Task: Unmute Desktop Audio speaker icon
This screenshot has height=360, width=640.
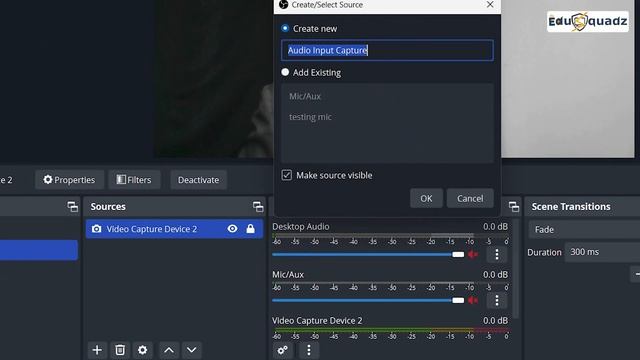Action: pyautogui.click(x=473, y=254)
